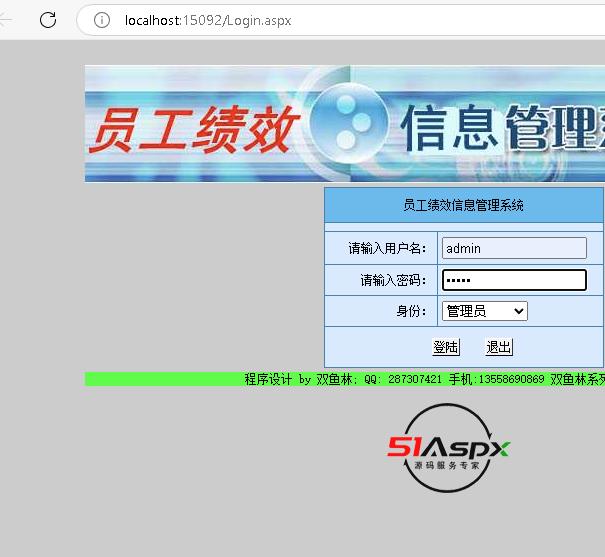Focus the password input field

tap(514, 280)
